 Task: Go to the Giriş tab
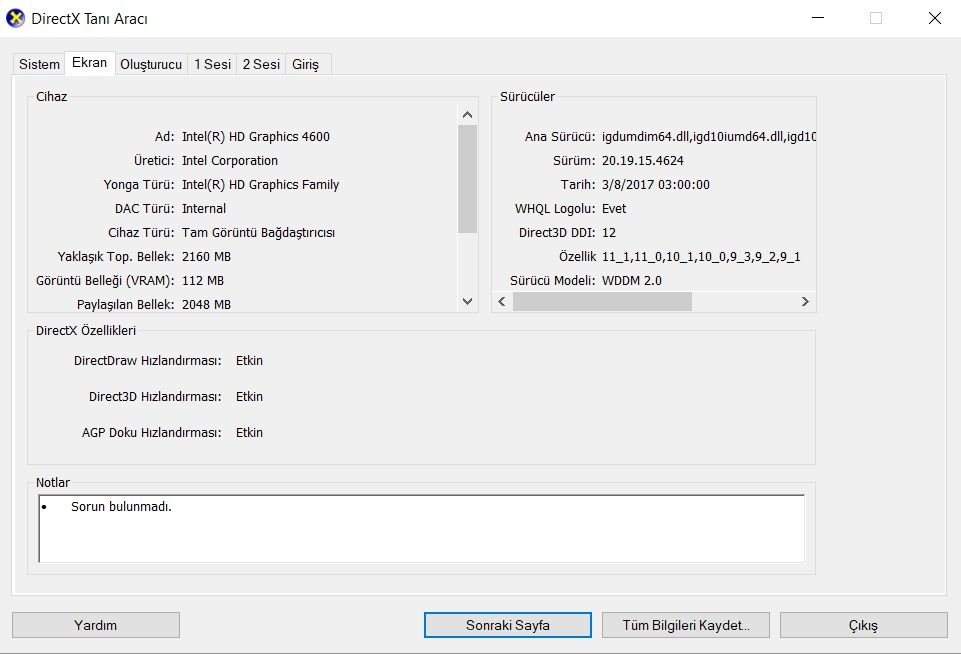tap(305, 64)
